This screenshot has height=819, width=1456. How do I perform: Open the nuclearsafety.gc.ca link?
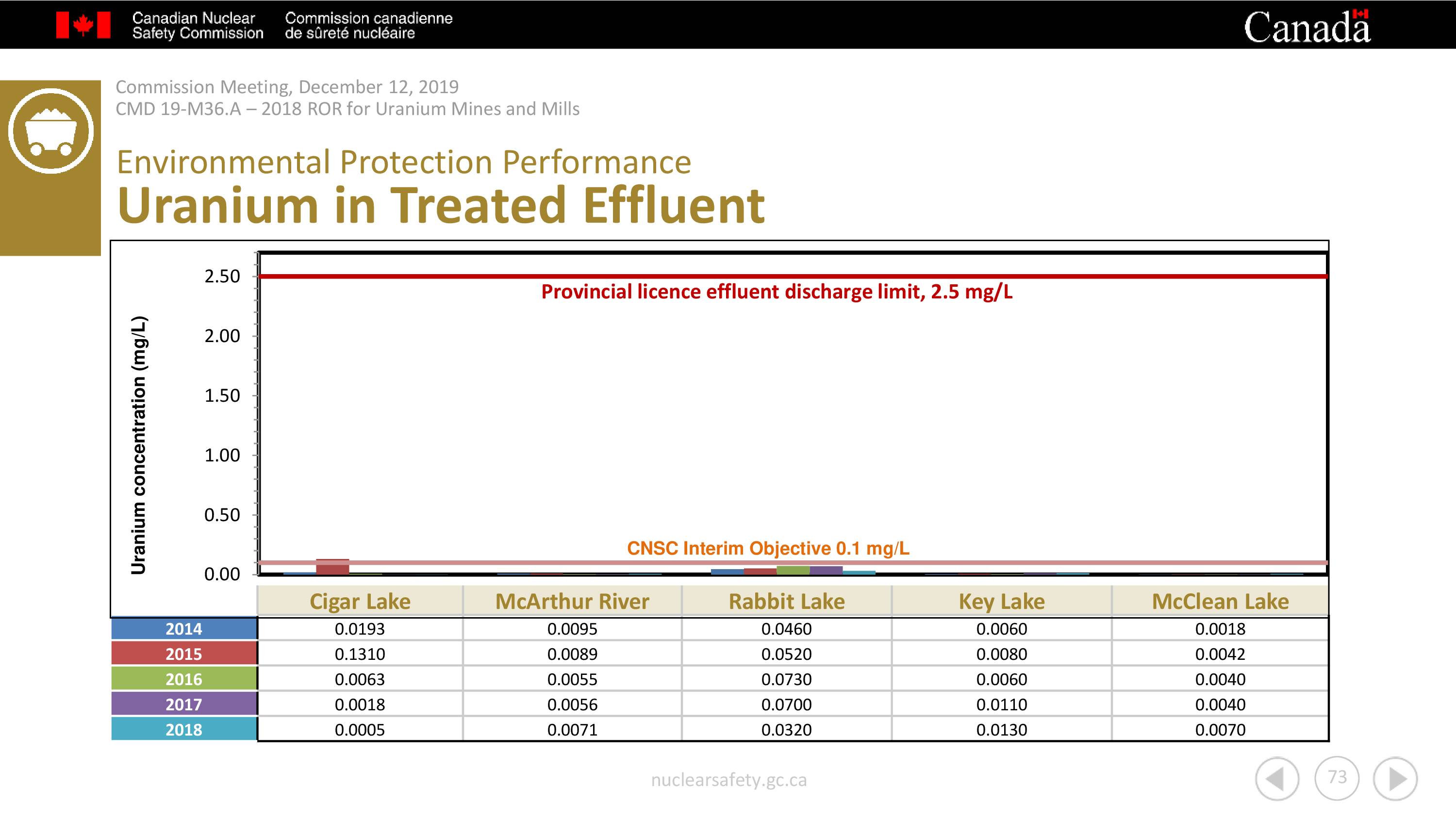click(x=728, y=780)
